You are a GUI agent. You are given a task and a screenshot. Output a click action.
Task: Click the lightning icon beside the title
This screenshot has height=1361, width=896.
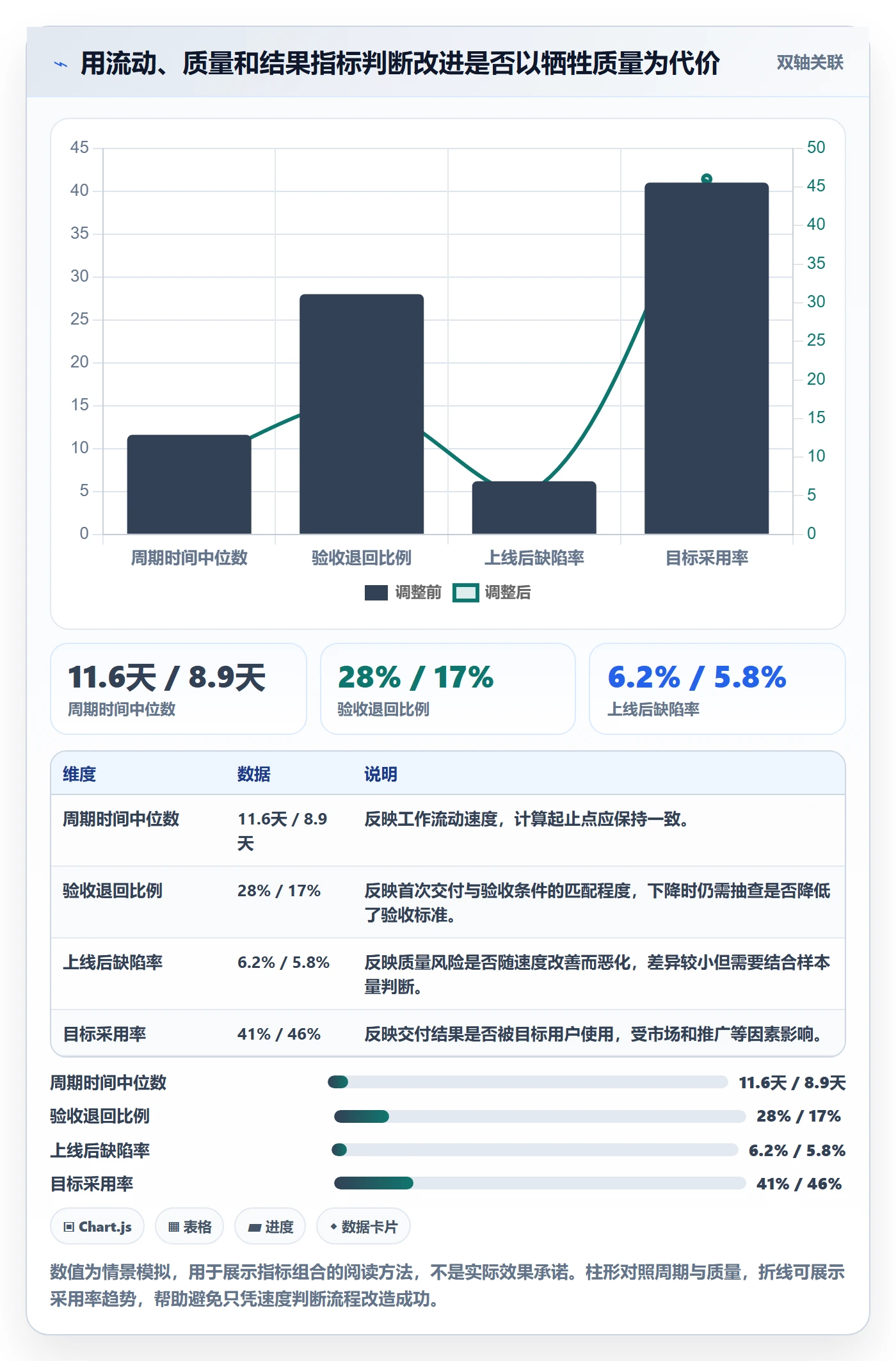click(x=61, y=64)
